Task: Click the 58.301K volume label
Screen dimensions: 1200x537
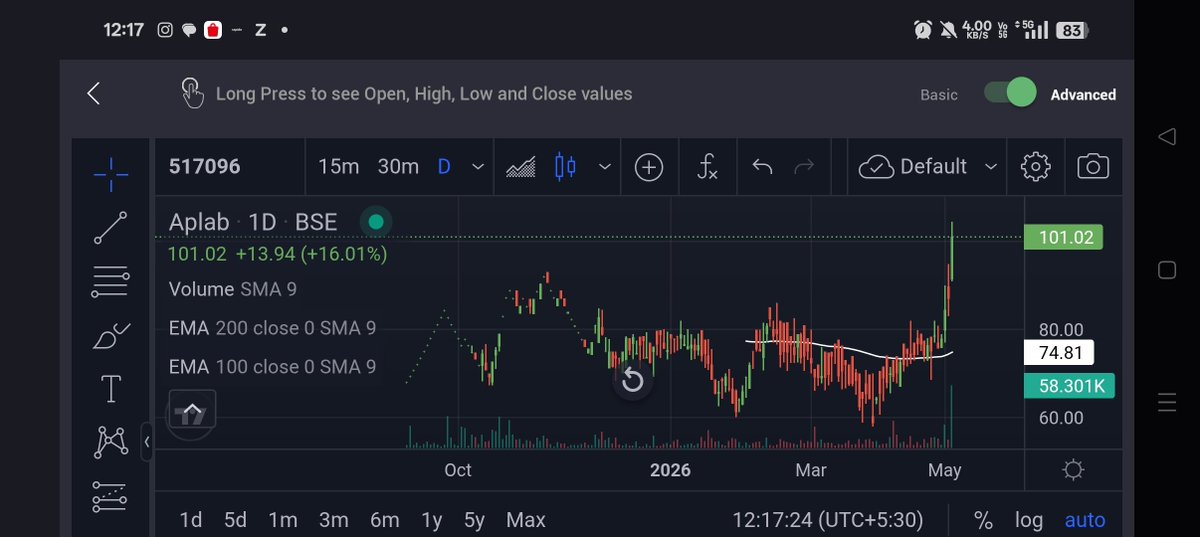Action: pyautogui.click(x=1069, y=386)
